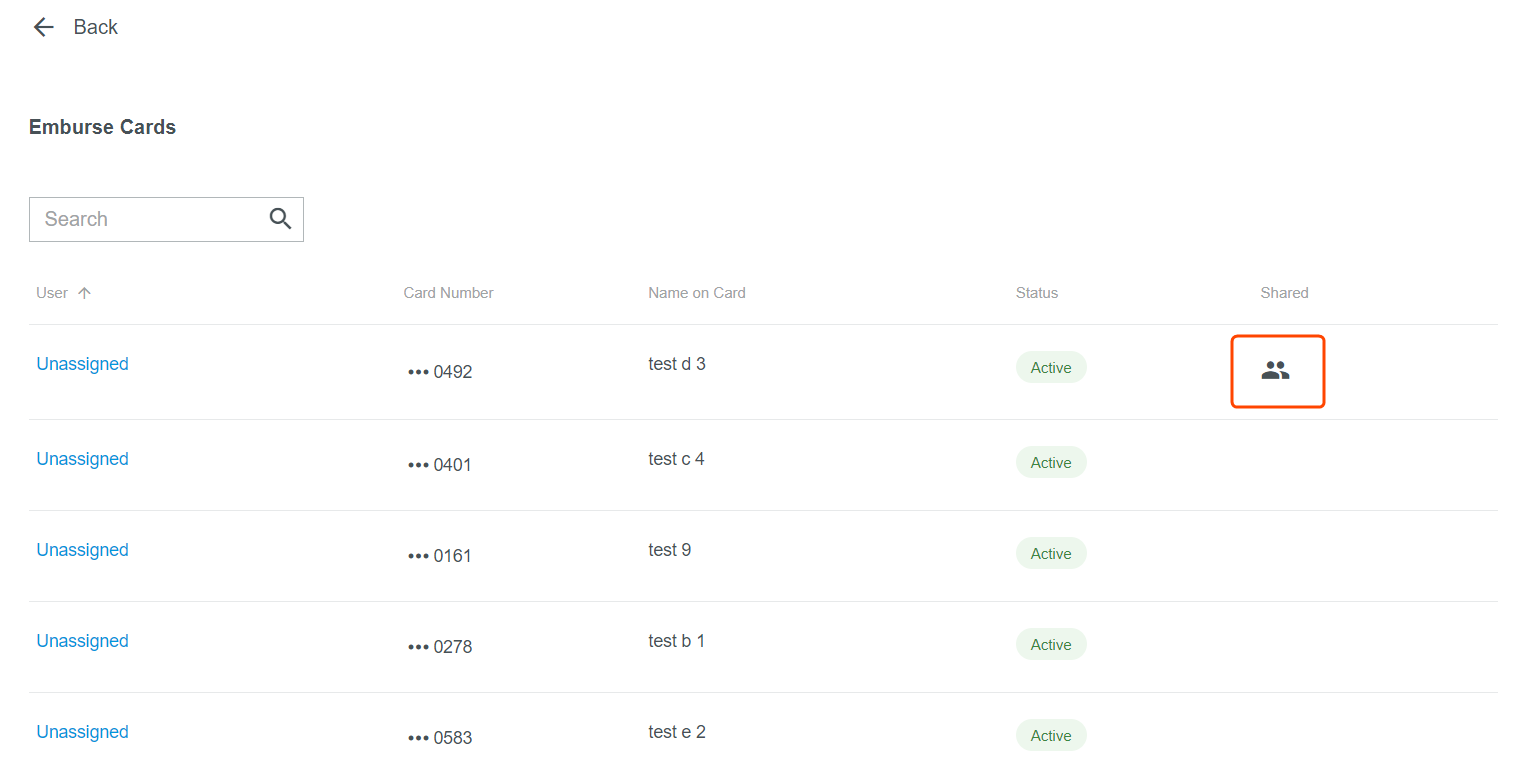Open the Unassigned link for card 0583
This screenshot has width=1519, height=775.
click(82, 732)
